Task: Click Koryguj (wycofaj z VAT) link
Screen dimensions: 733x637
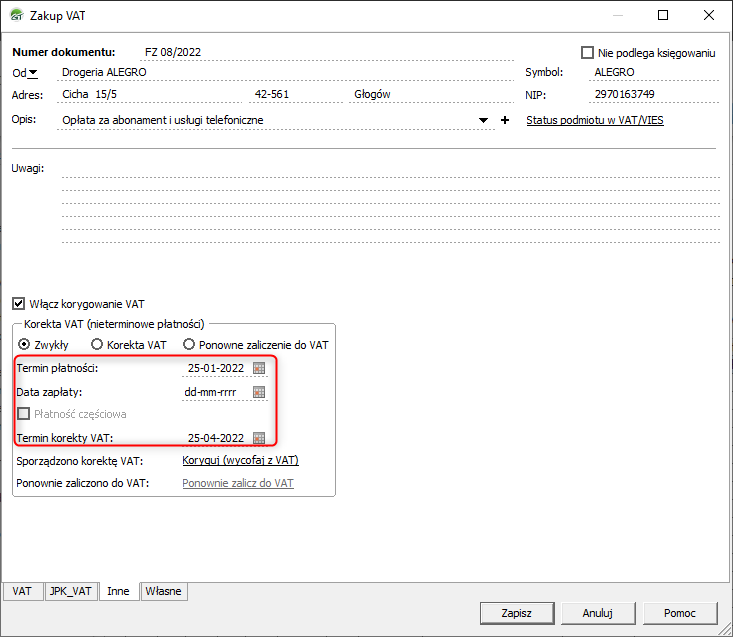Action: 240,460
